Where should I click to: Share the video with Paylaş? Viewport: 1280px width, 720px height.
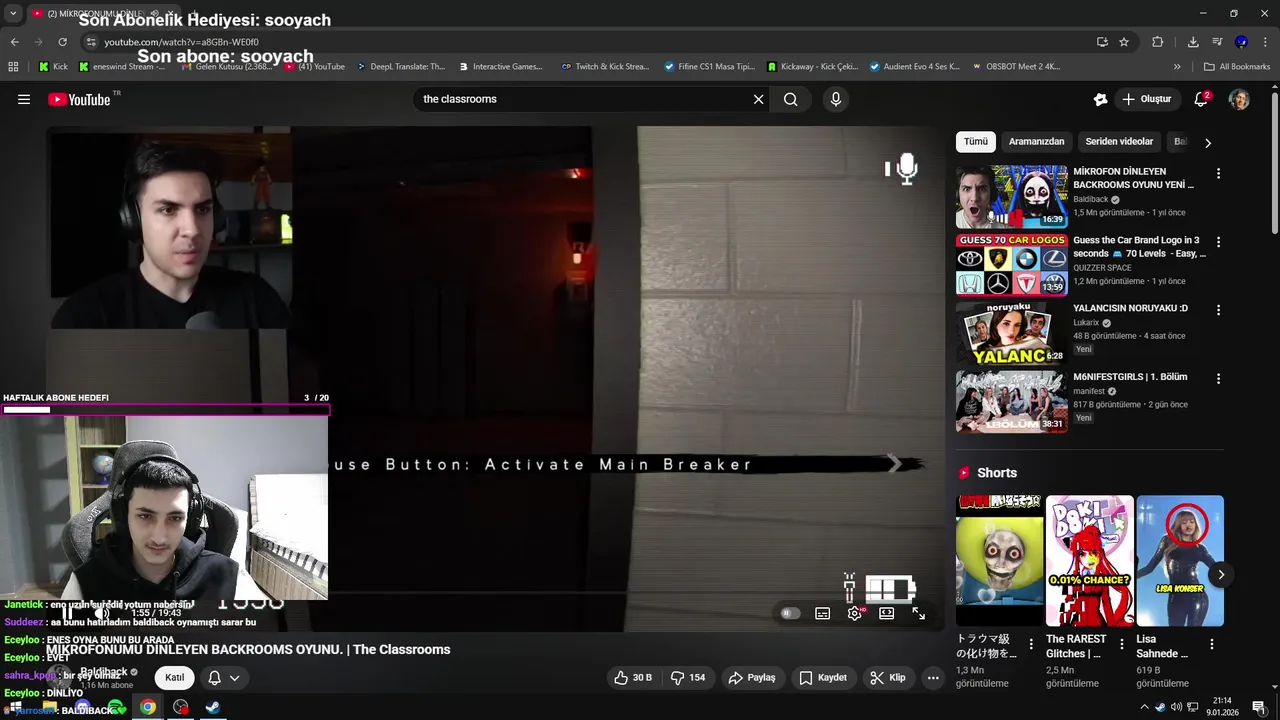[752, 677]
